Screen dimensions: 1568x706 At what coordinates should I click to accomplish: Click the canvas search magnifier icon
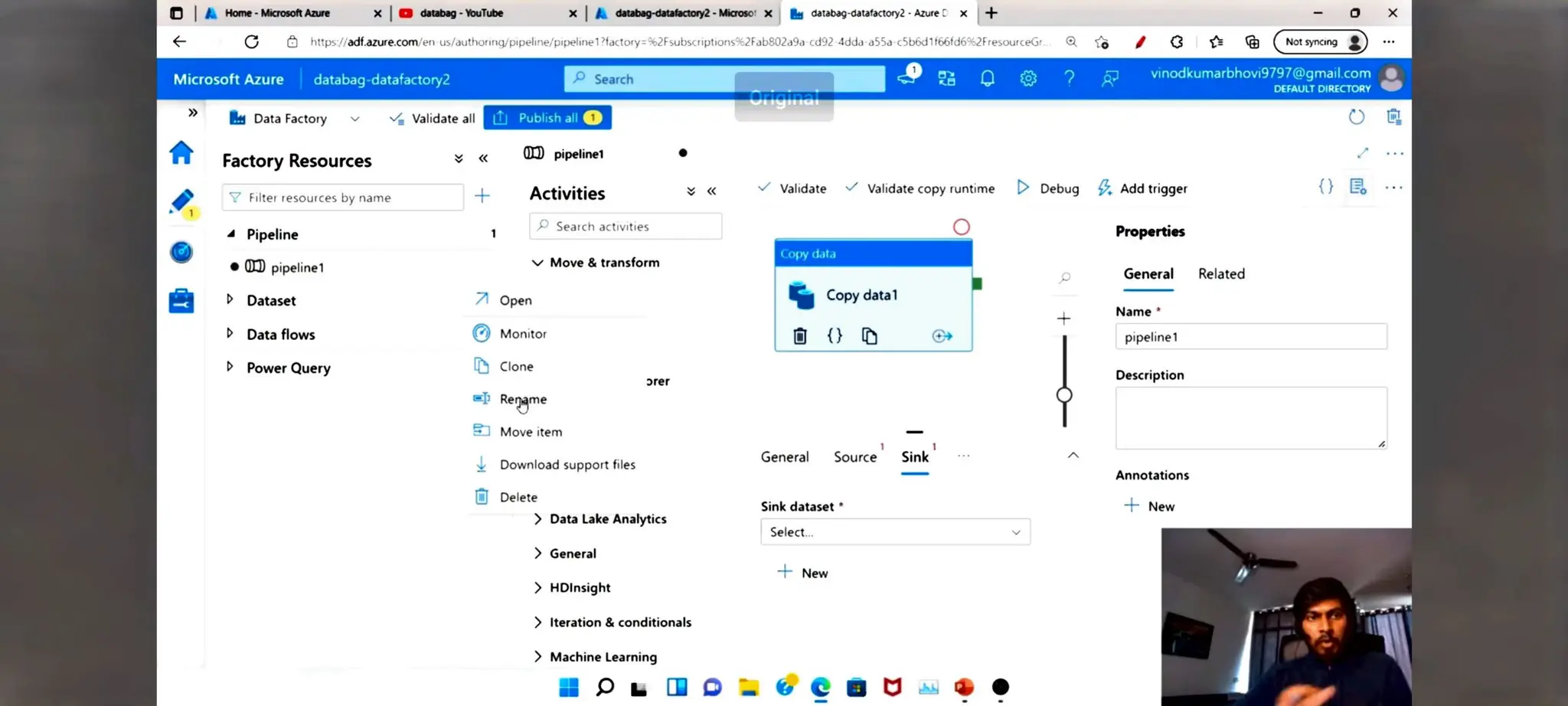1064,278
